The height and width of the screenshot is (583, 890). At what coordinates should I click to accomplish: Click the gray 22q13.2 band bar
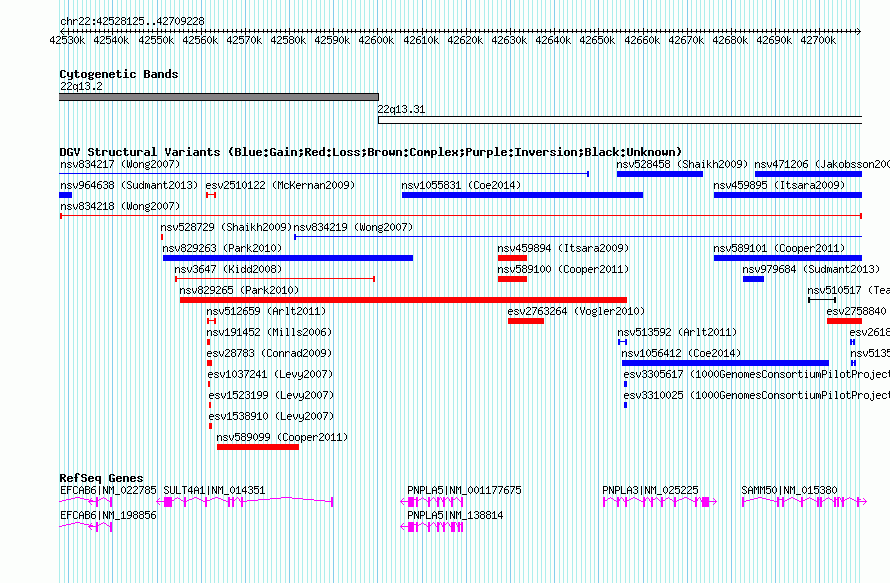pos(219,97)
